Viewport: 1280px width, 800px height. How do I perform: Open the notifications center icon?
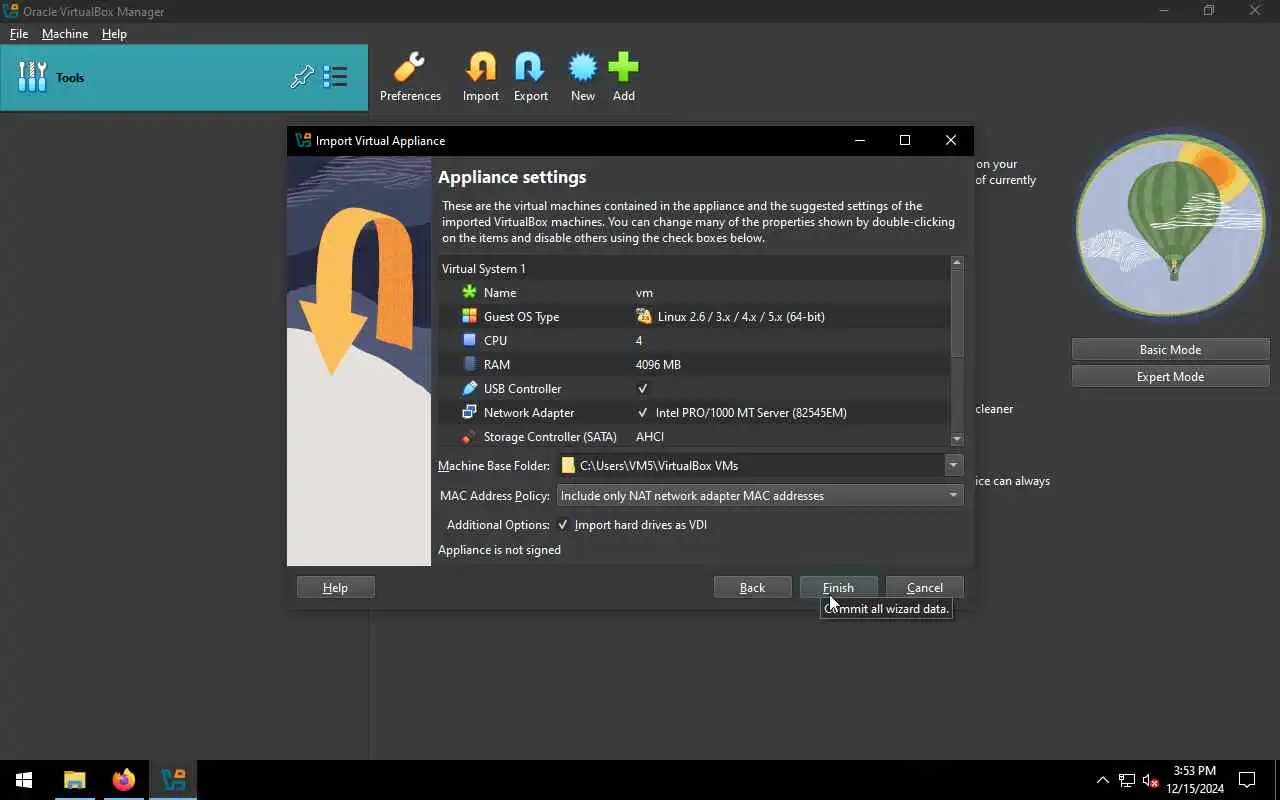(1247, 780)
